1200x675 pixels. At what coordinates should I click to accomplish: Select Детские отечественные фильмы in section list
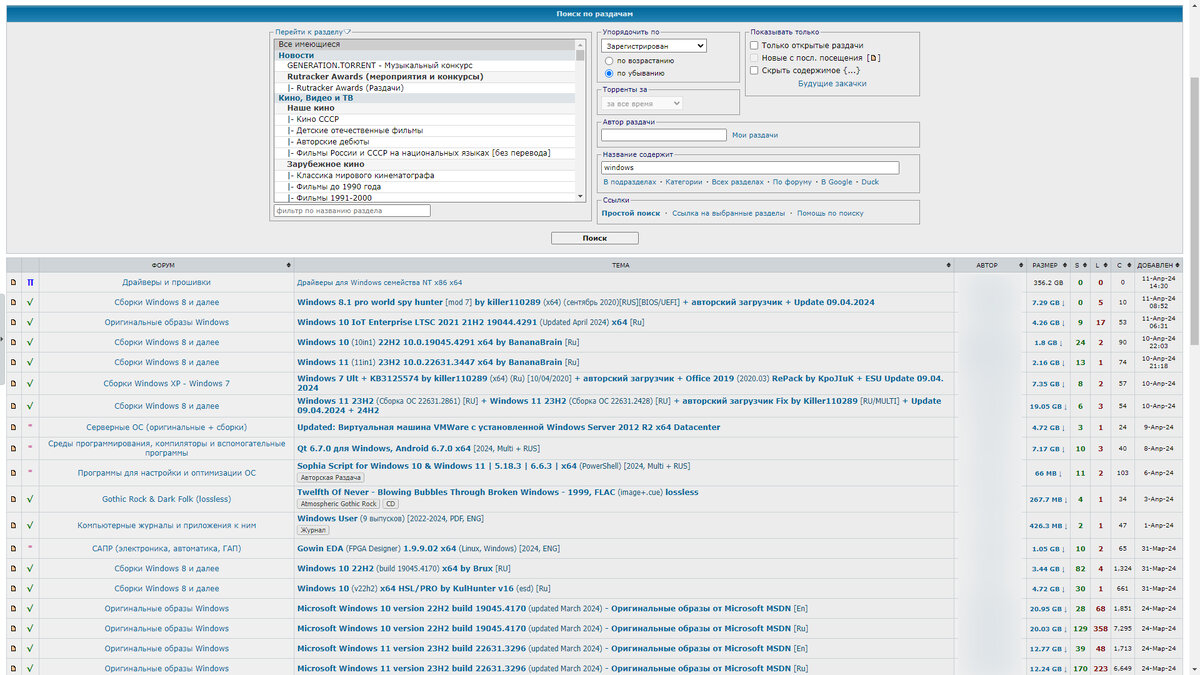pos(425,130)
